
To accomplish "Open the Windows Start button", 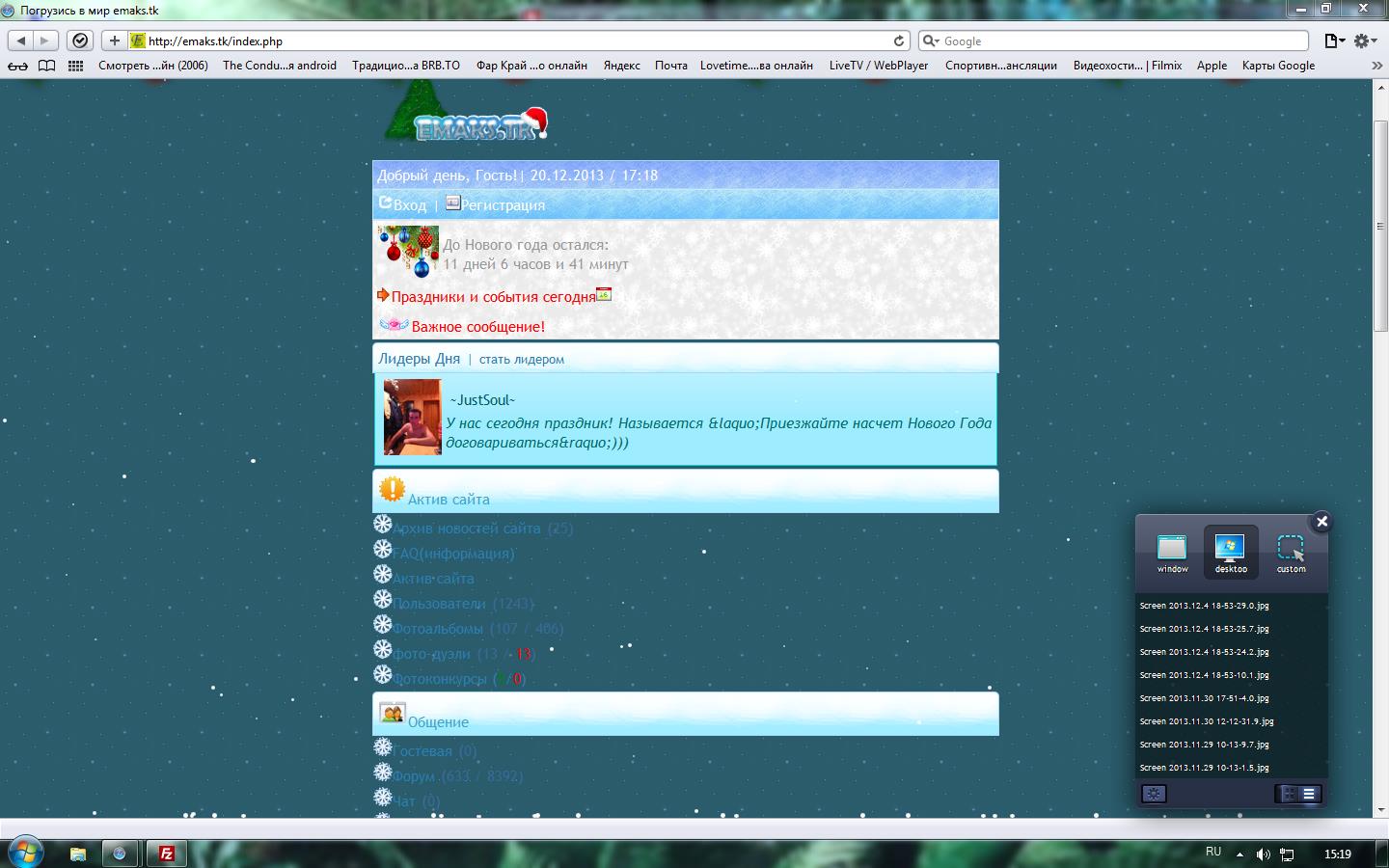I will 24,854.
